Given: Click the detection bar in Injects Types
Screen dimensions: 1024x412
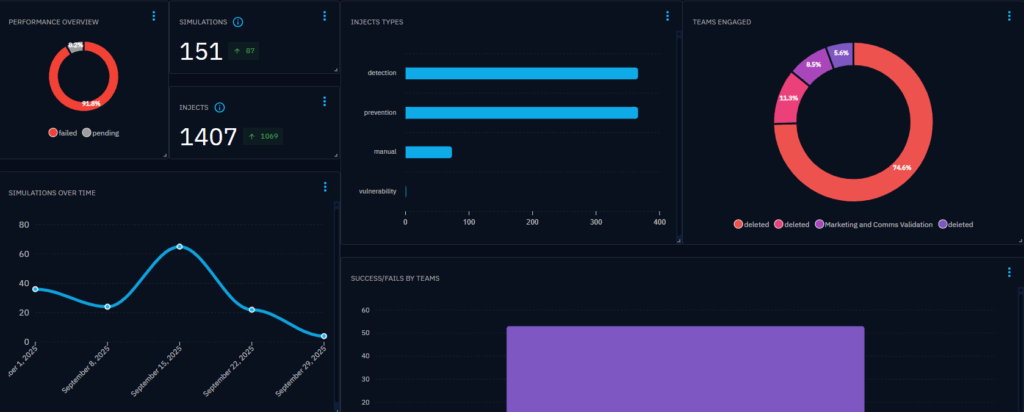Looking at the screenshot, I should (x=520, y=73).
